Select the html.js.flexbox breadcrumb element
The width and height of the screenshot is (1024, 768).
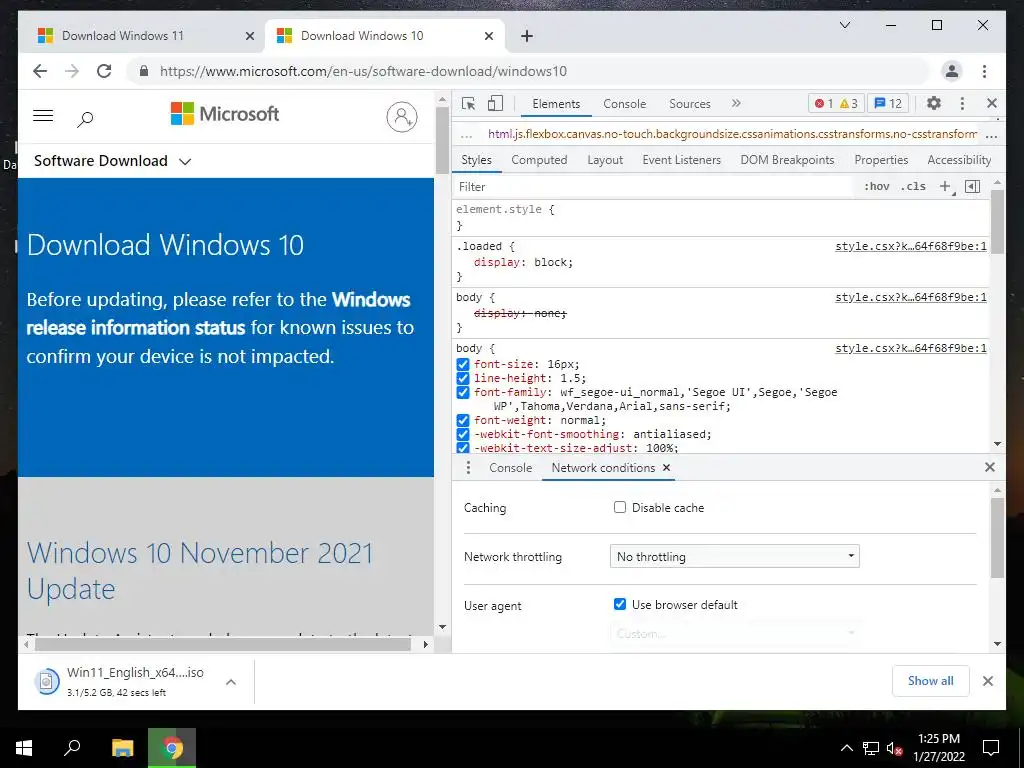coord(732,134)
